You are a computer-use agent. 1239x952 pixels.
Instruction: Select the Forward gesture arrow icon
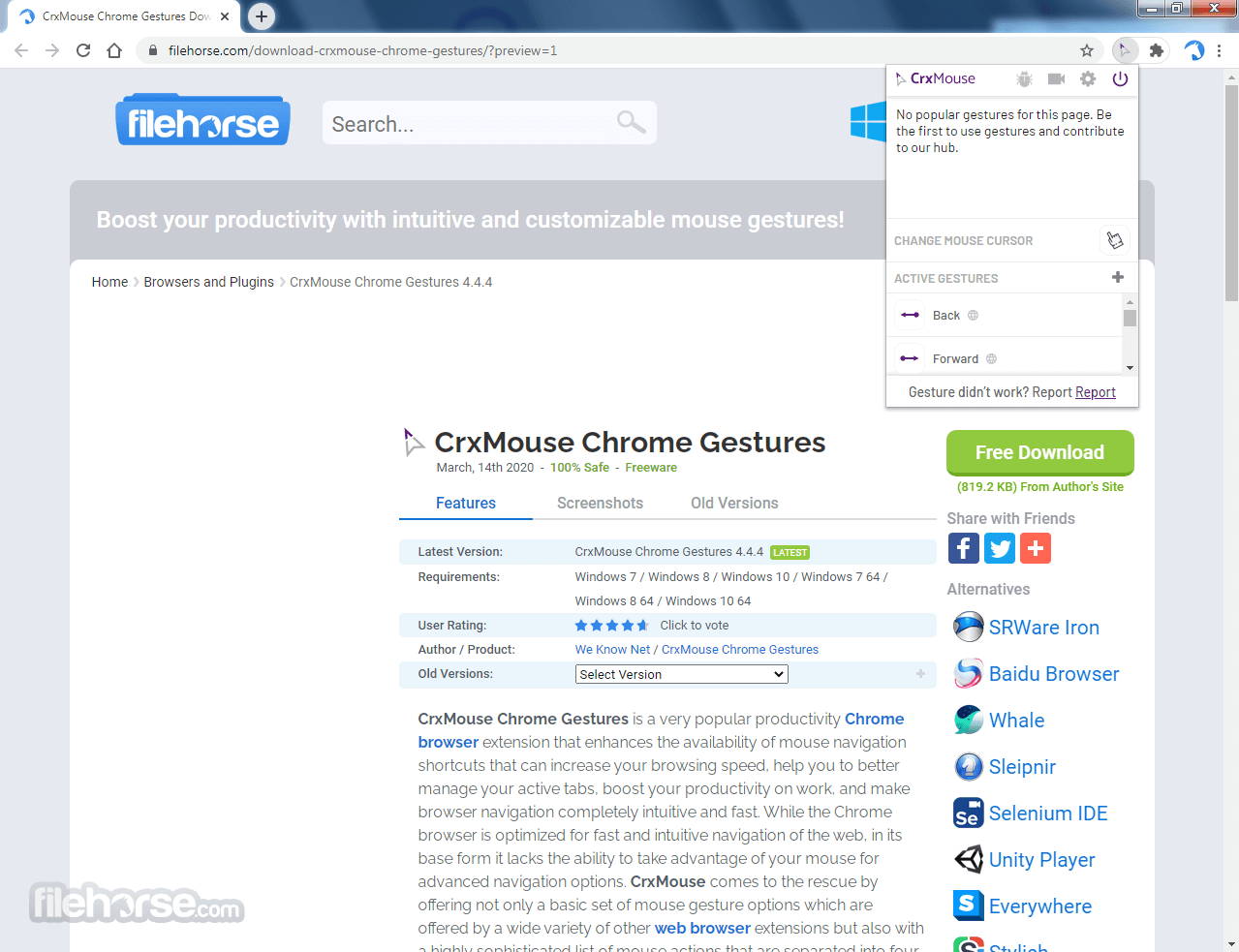point(910,358)
